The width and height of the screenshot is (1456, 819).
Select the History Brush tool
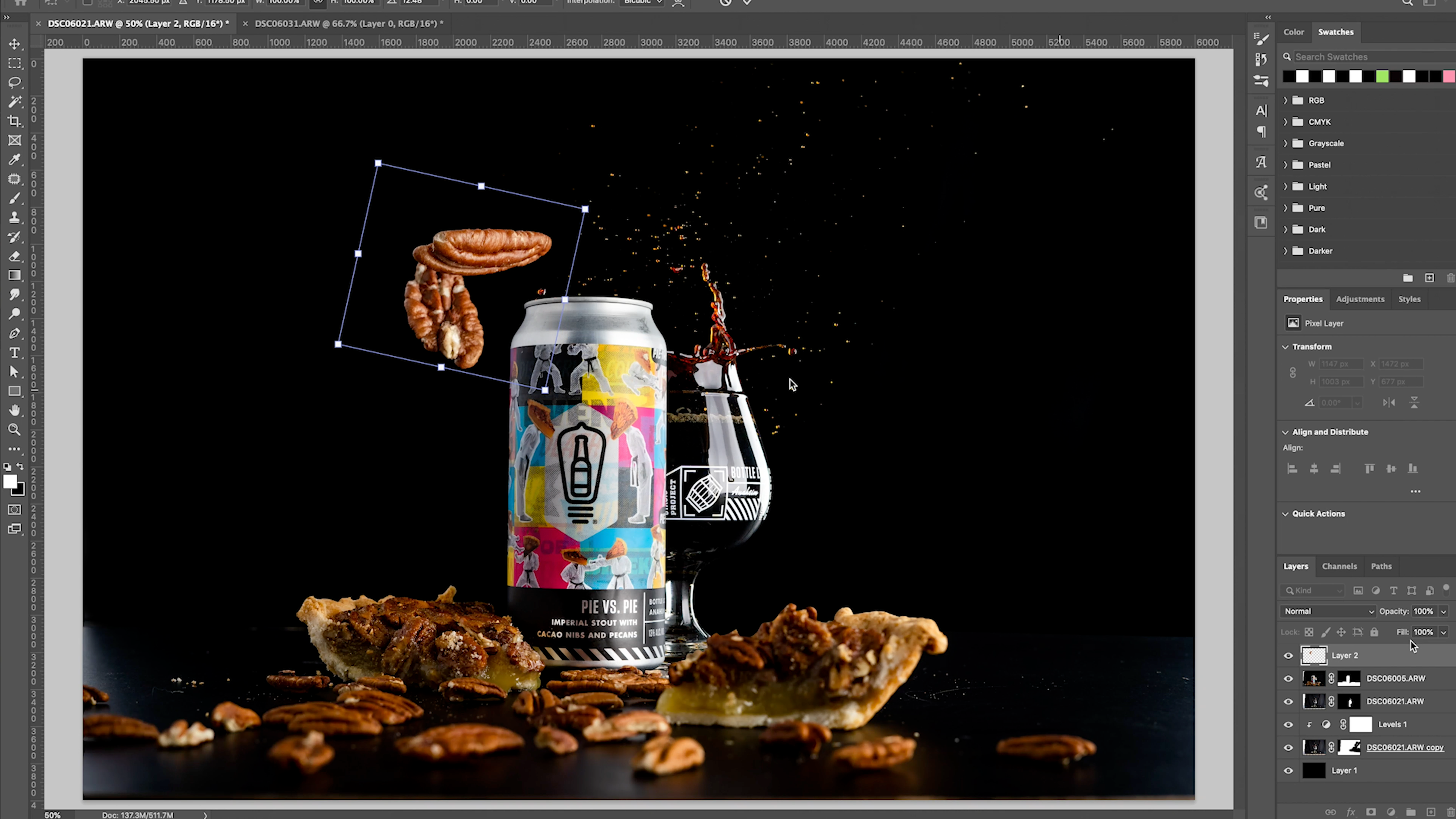pyautogui.click(x=15, y=236)
